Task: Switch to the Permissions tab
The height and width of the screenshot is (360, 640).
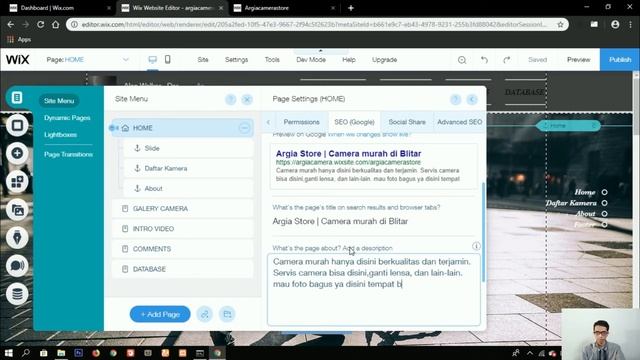Action: [302, 122]
